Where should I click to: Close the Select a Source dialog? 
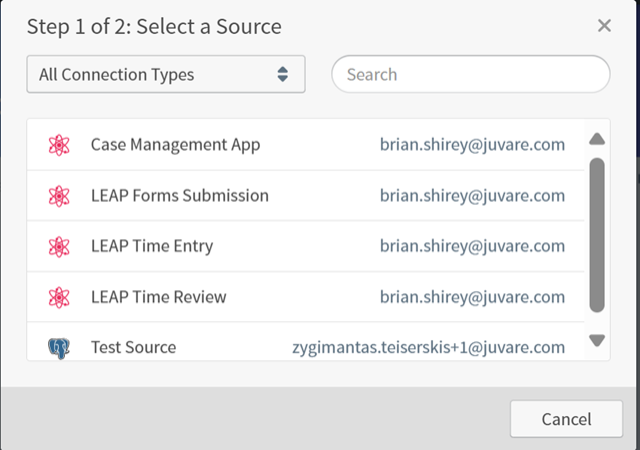(604, 26)
